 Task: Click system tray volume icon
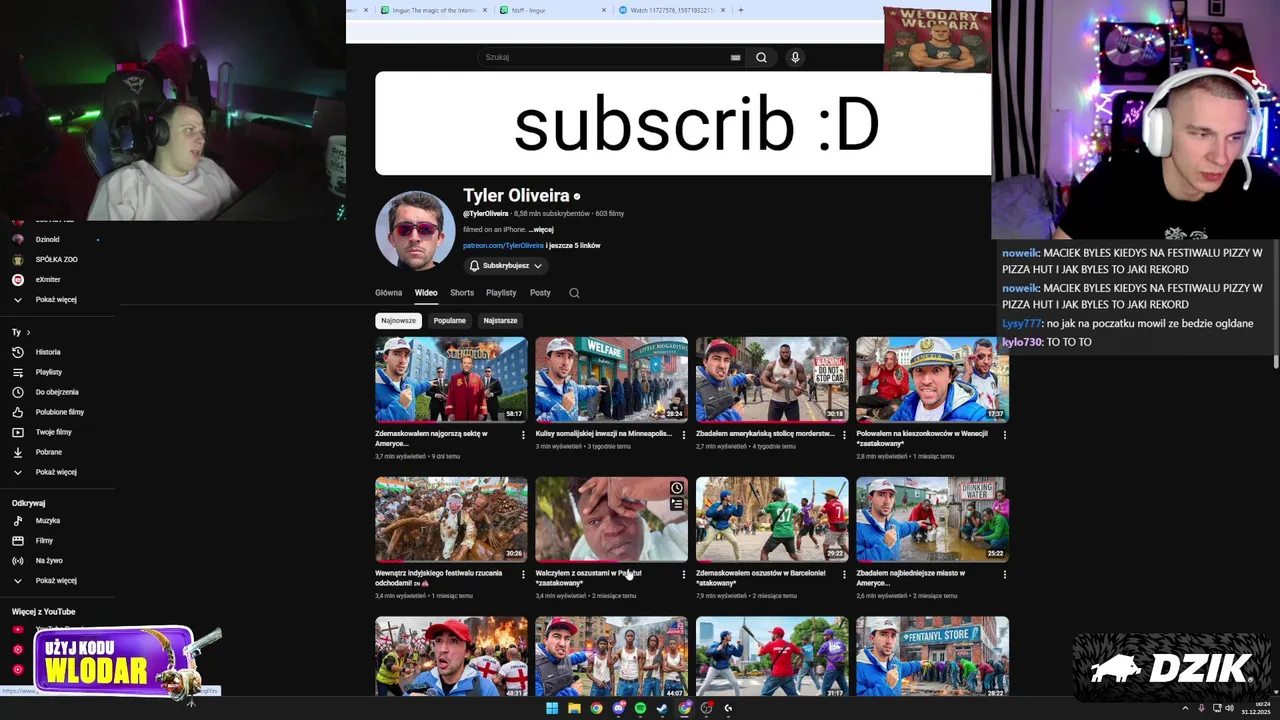pos(1229,708)
